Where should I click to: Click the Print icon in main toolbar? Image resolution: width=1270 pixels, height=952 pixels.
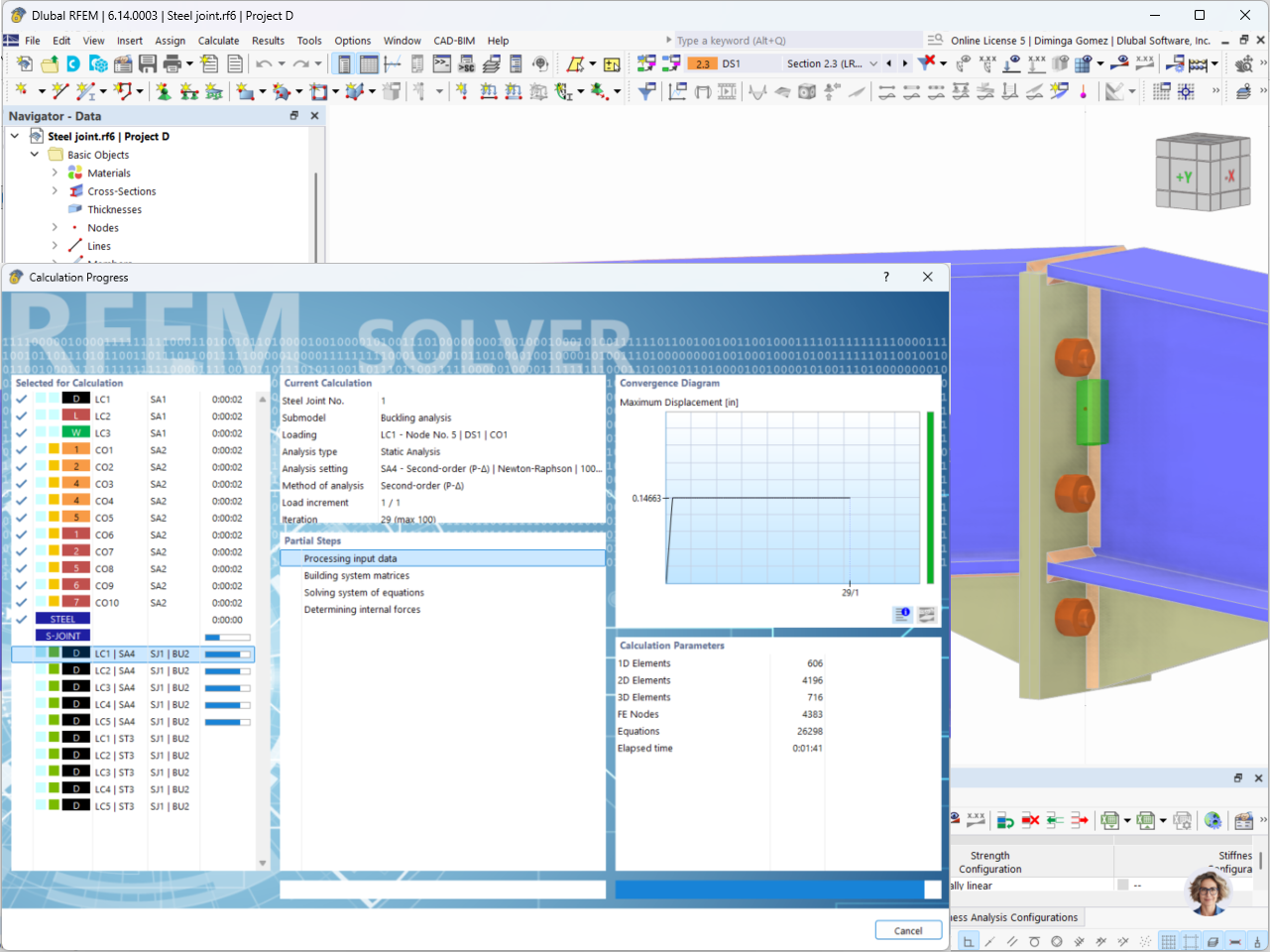(172, 63)
